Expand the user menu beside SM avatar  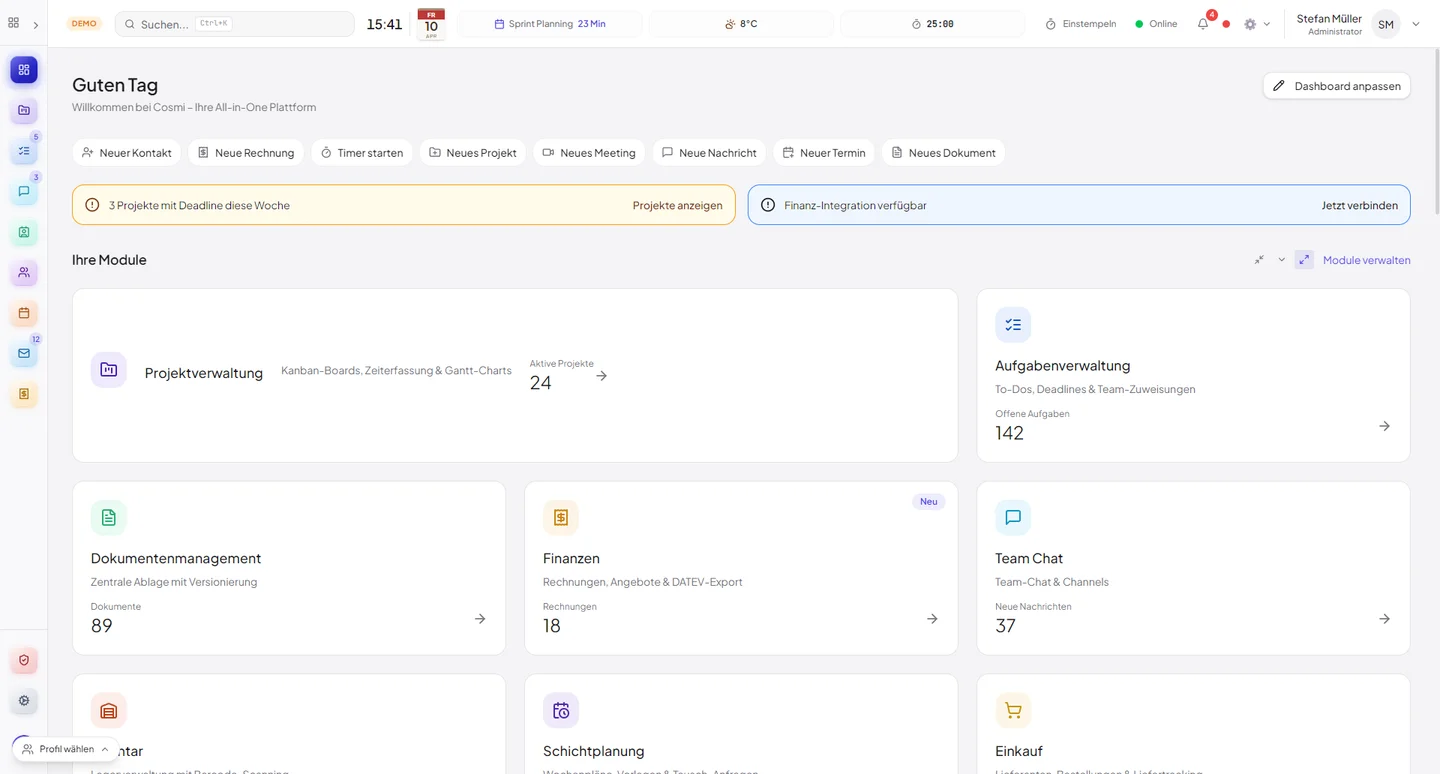click(x=1415, y=23)
